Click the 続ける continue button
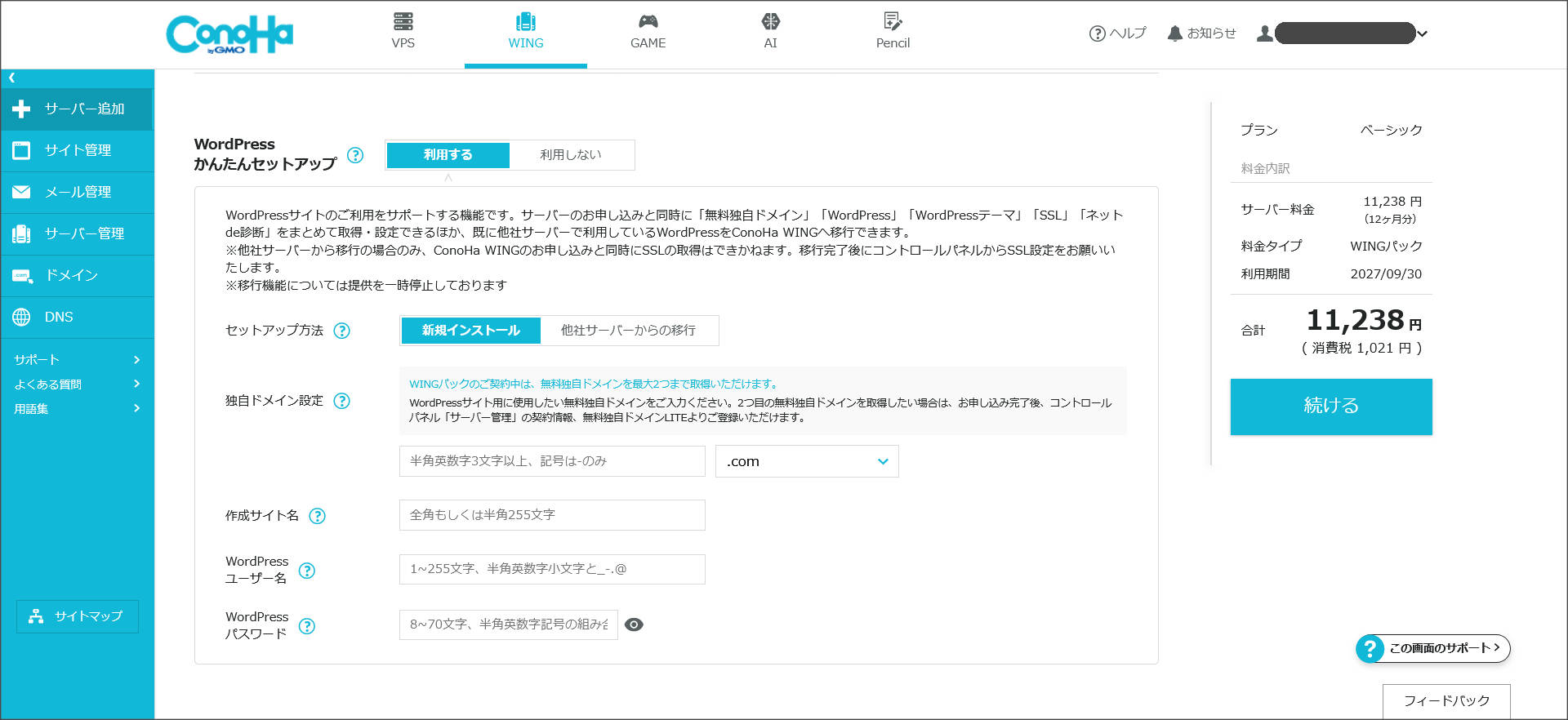This screenshot has height=720, width=1568. point(1331,407)
